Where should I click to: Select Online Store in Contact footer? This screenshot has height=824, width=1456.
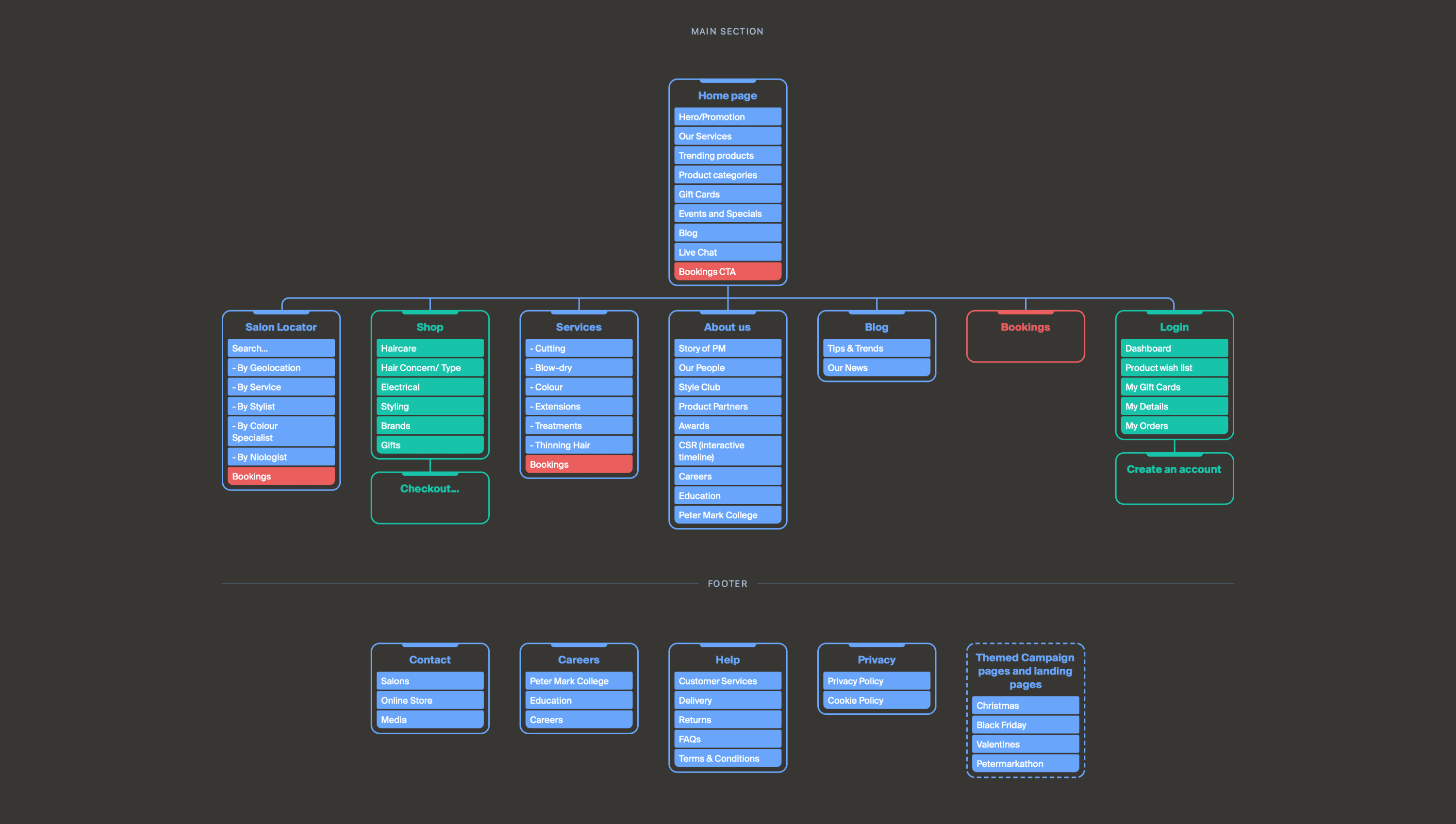click(430, 701)
